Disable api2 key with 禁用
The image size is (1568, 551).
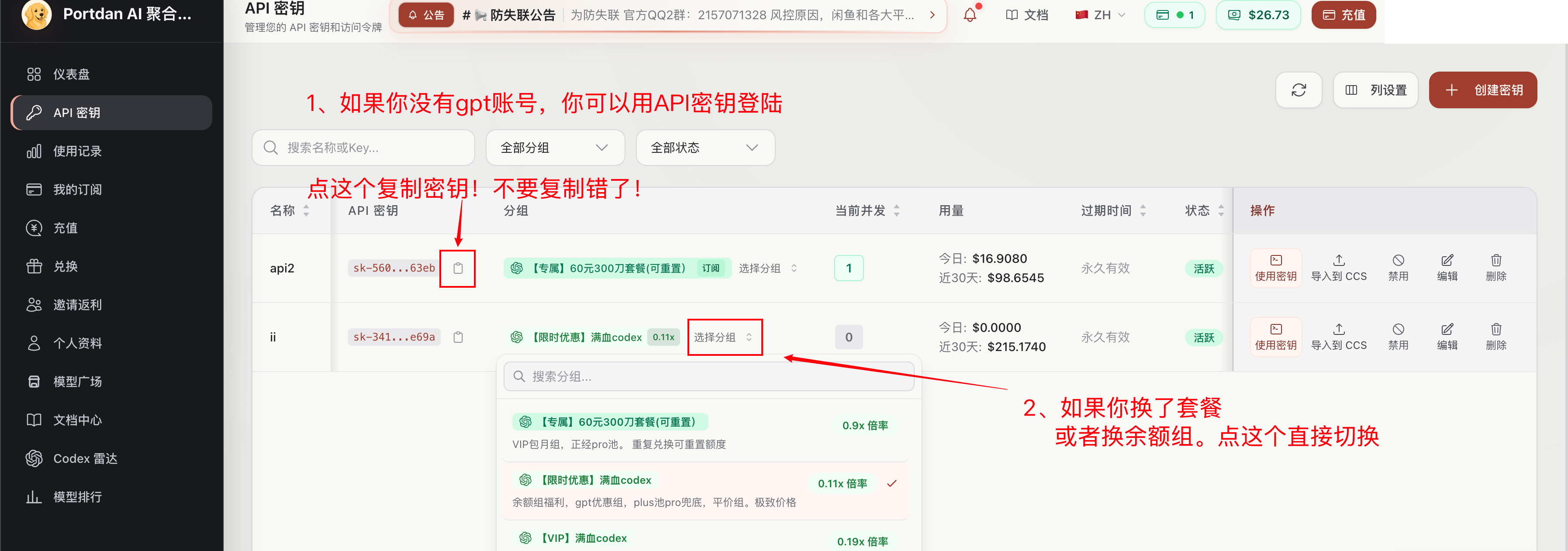point(1398,268)
